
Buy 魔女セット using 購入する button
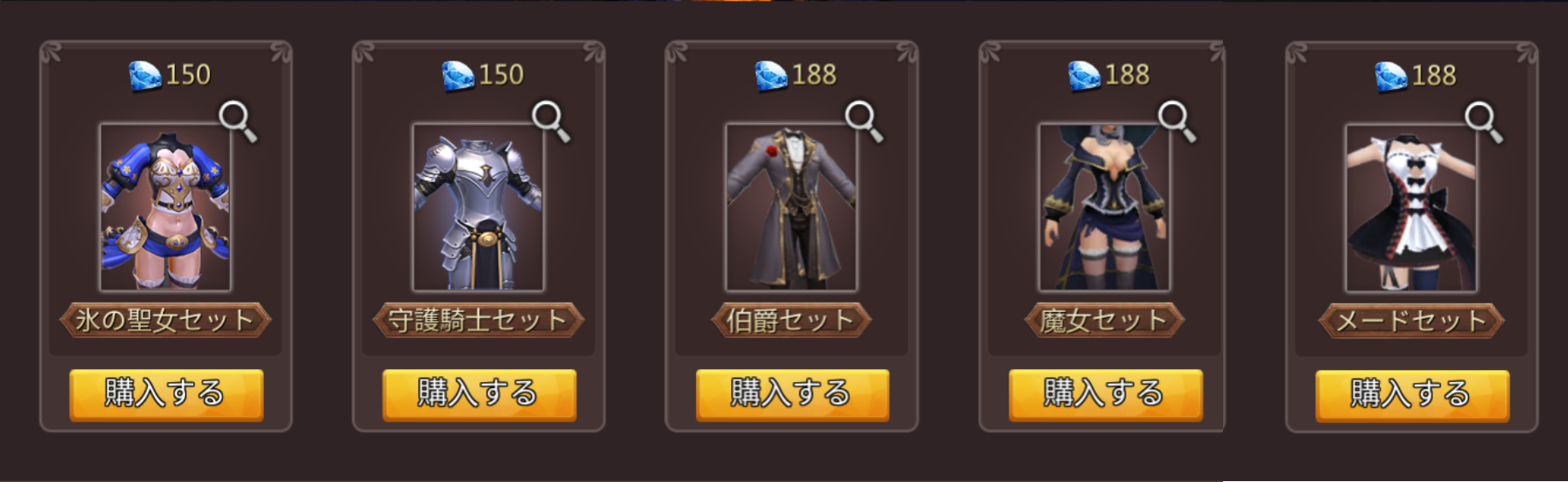pos(1106,394)
